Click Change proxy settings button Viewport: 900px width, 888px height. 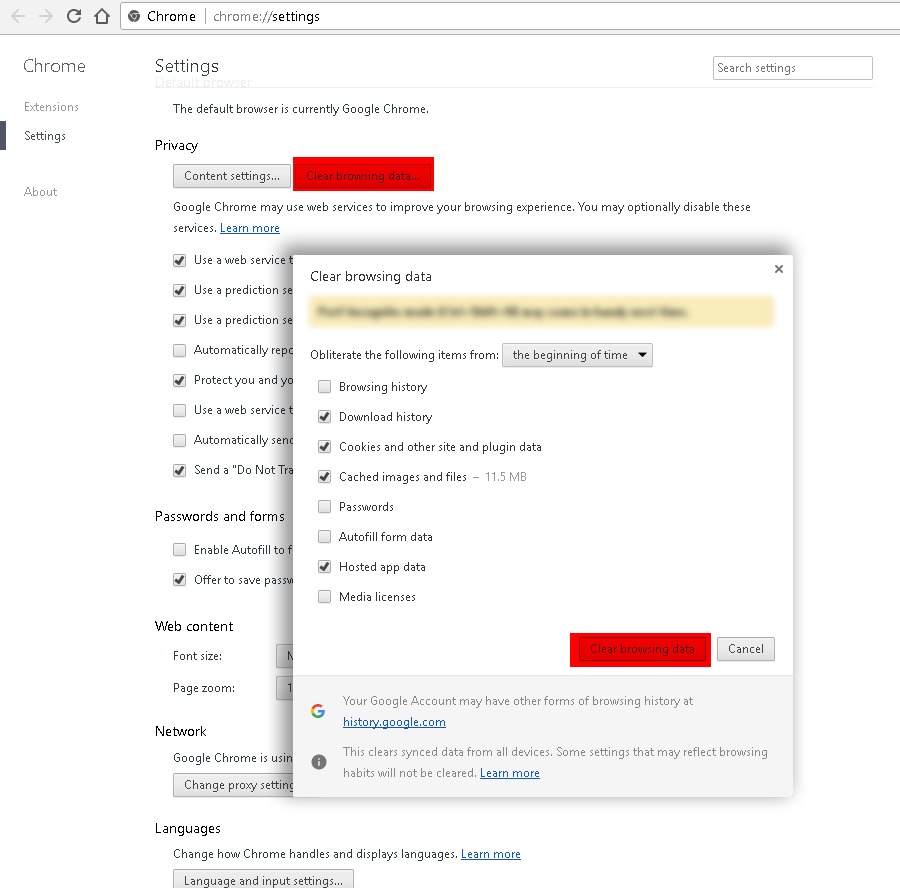coord(233,785)
